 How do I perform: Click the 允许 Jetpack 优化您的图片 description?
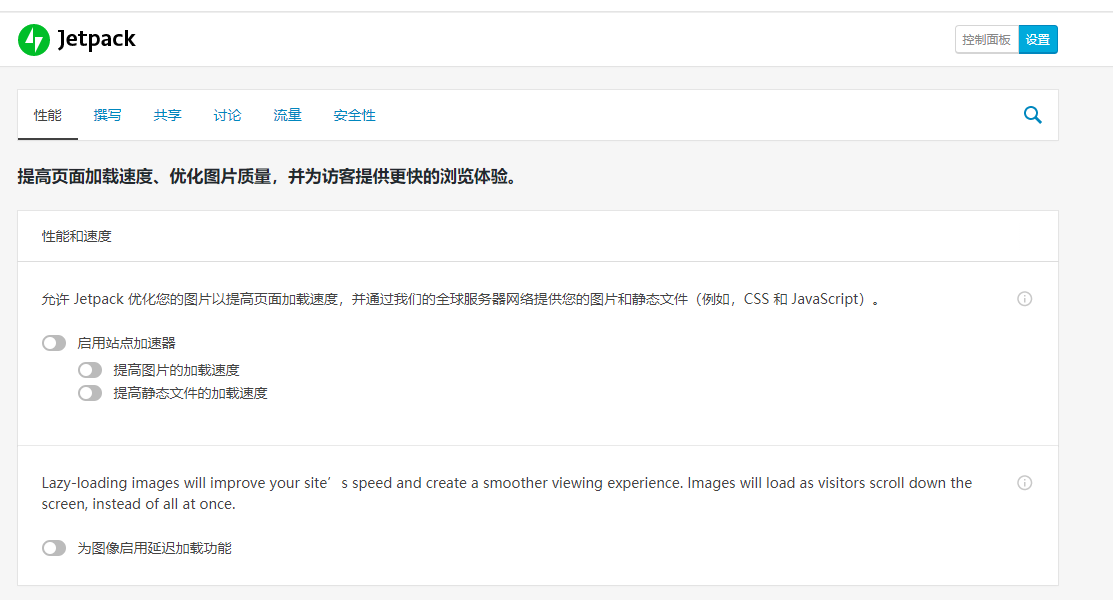point(460,299)
